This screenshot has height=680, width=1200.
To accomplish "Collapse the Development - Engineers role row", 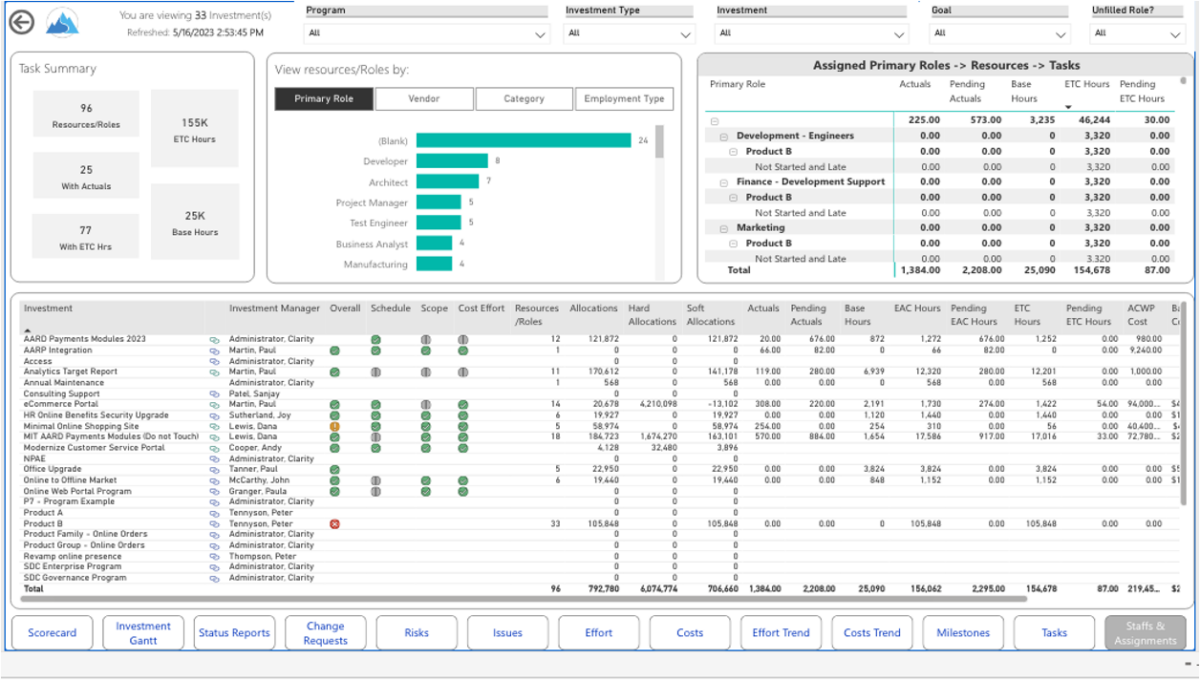I will pyautogui.click(x=724, y=136).
